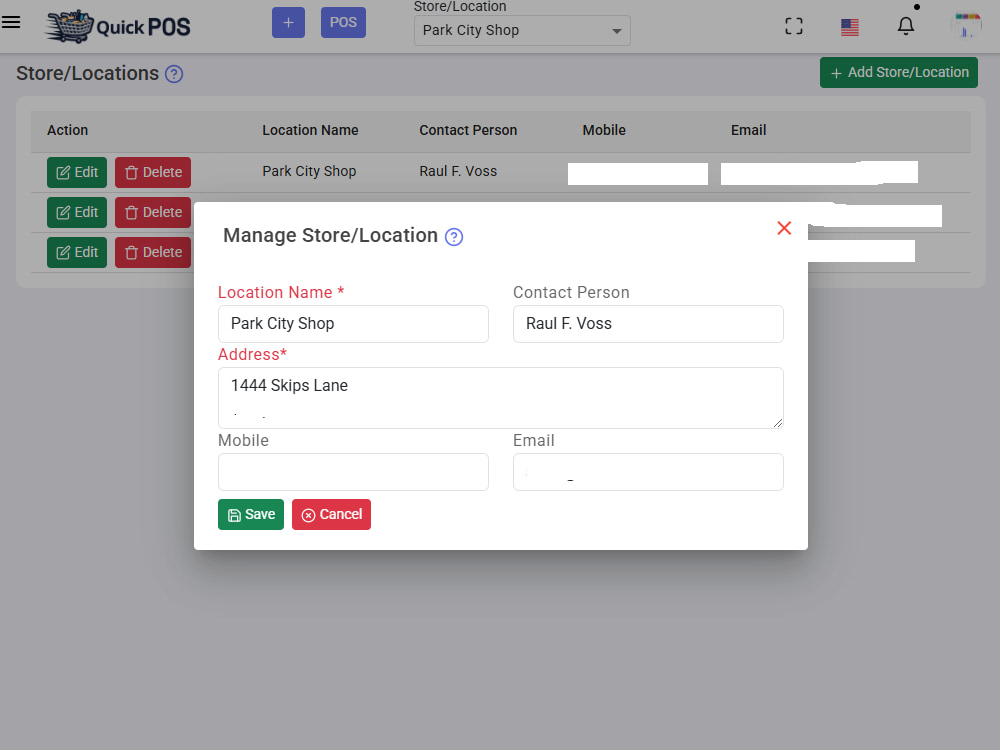Expand the Store/Location dropdown showing Park City Shop
Screen dimensions: 1000x750
(x=522, y=31)
